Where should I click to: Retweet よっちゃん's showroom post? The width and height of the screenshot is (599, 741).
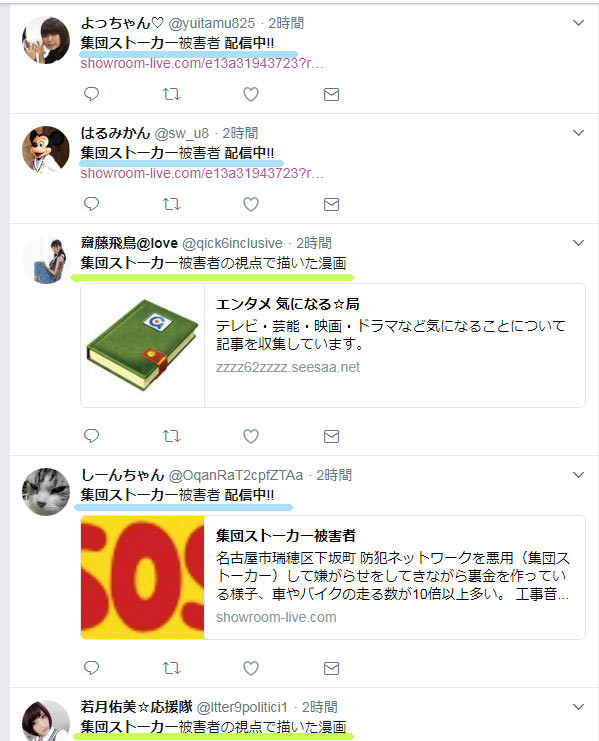(x=171, y=94)
